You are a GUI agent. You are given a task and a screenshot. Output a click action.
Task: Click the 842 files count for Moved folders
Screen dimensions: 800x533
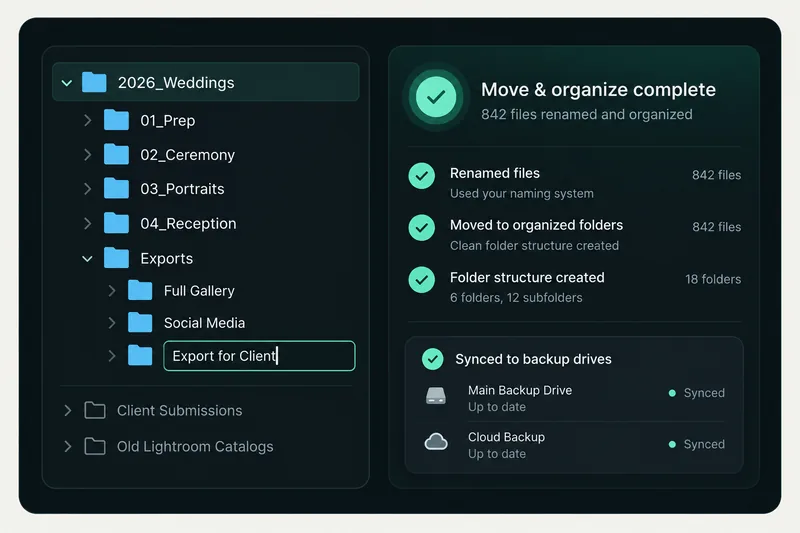click(x=716, y=227)
